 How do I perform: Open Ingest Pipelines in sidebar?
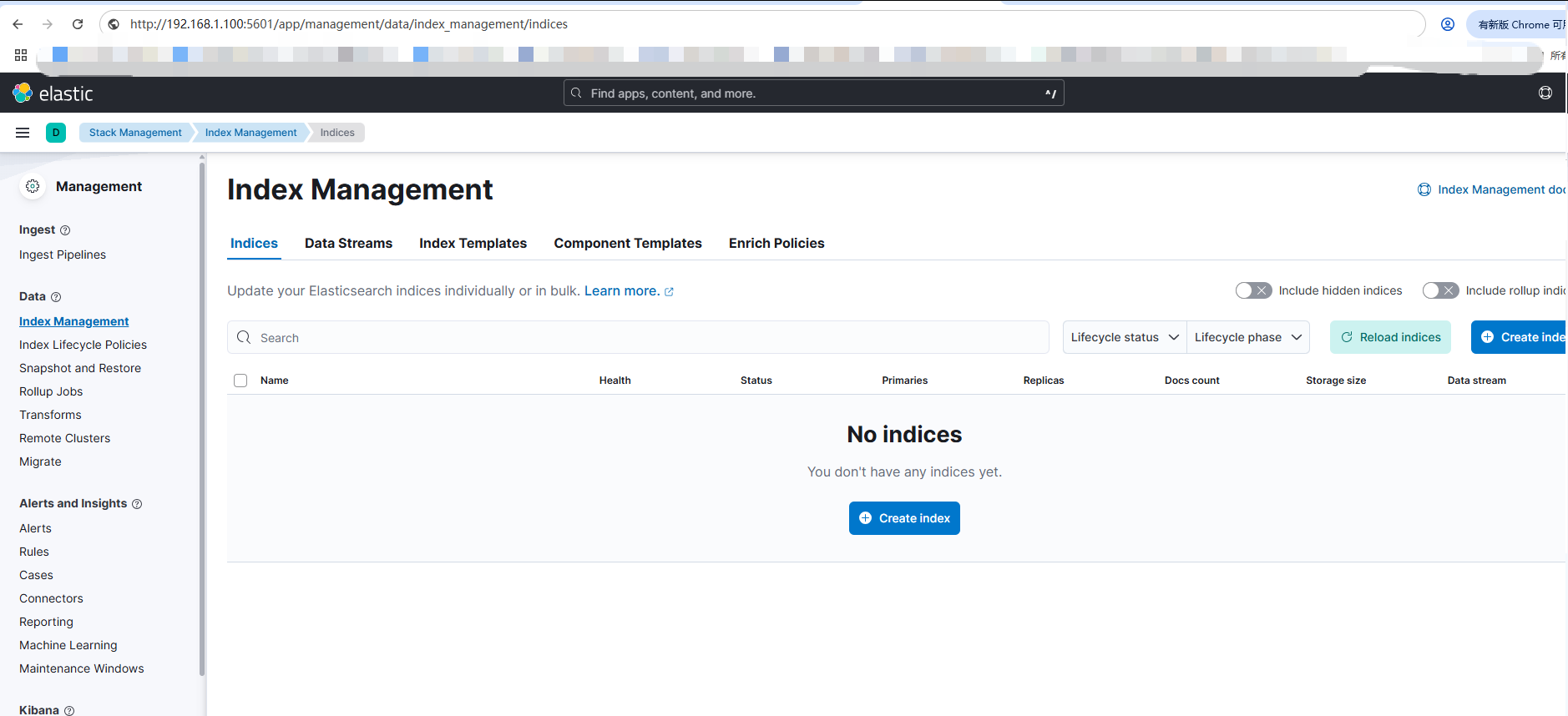(x=63, y=255)
